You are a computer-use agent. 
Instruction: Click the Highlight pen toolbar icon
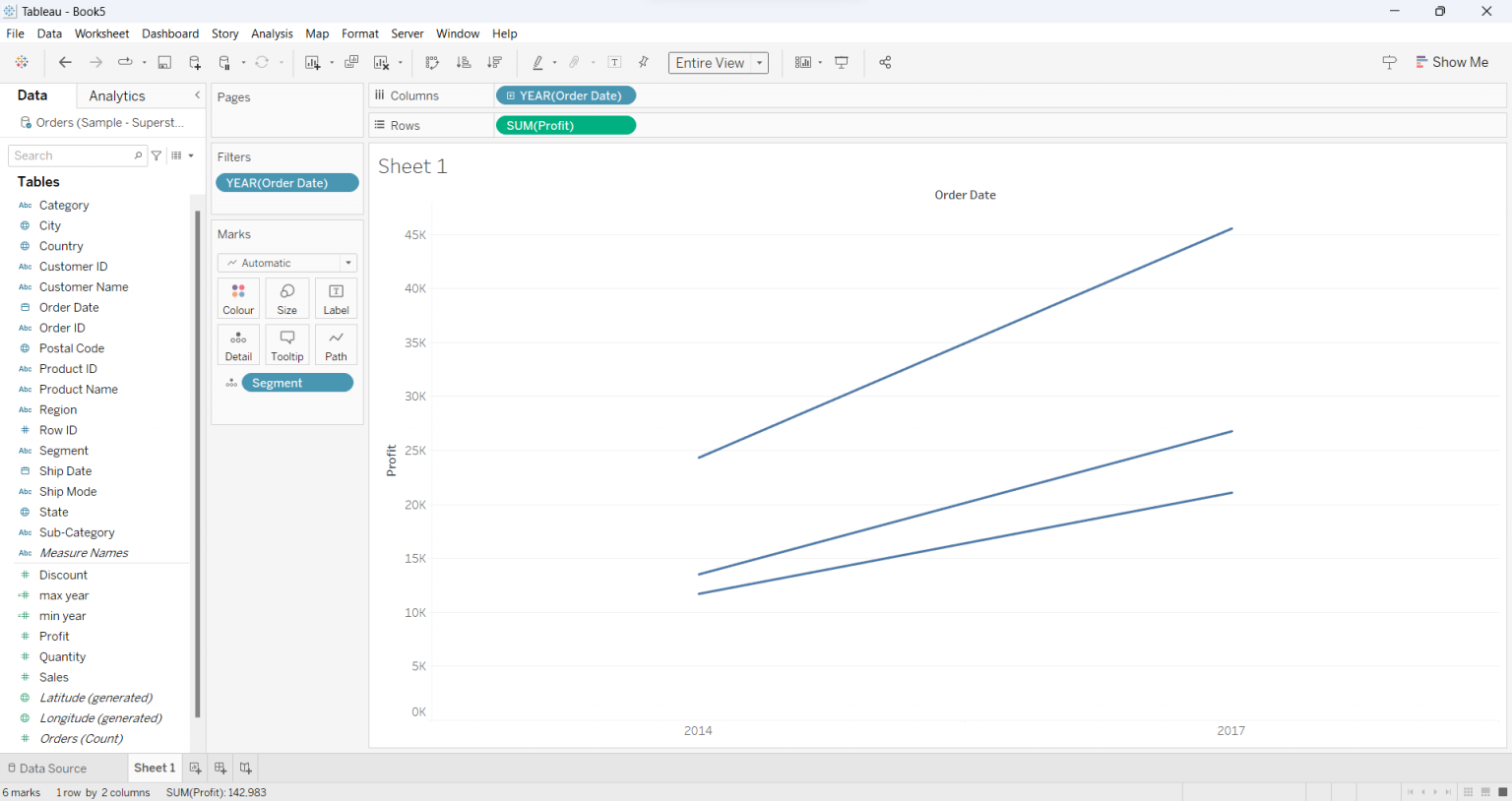pyautogui.click(x=539, y=62)
